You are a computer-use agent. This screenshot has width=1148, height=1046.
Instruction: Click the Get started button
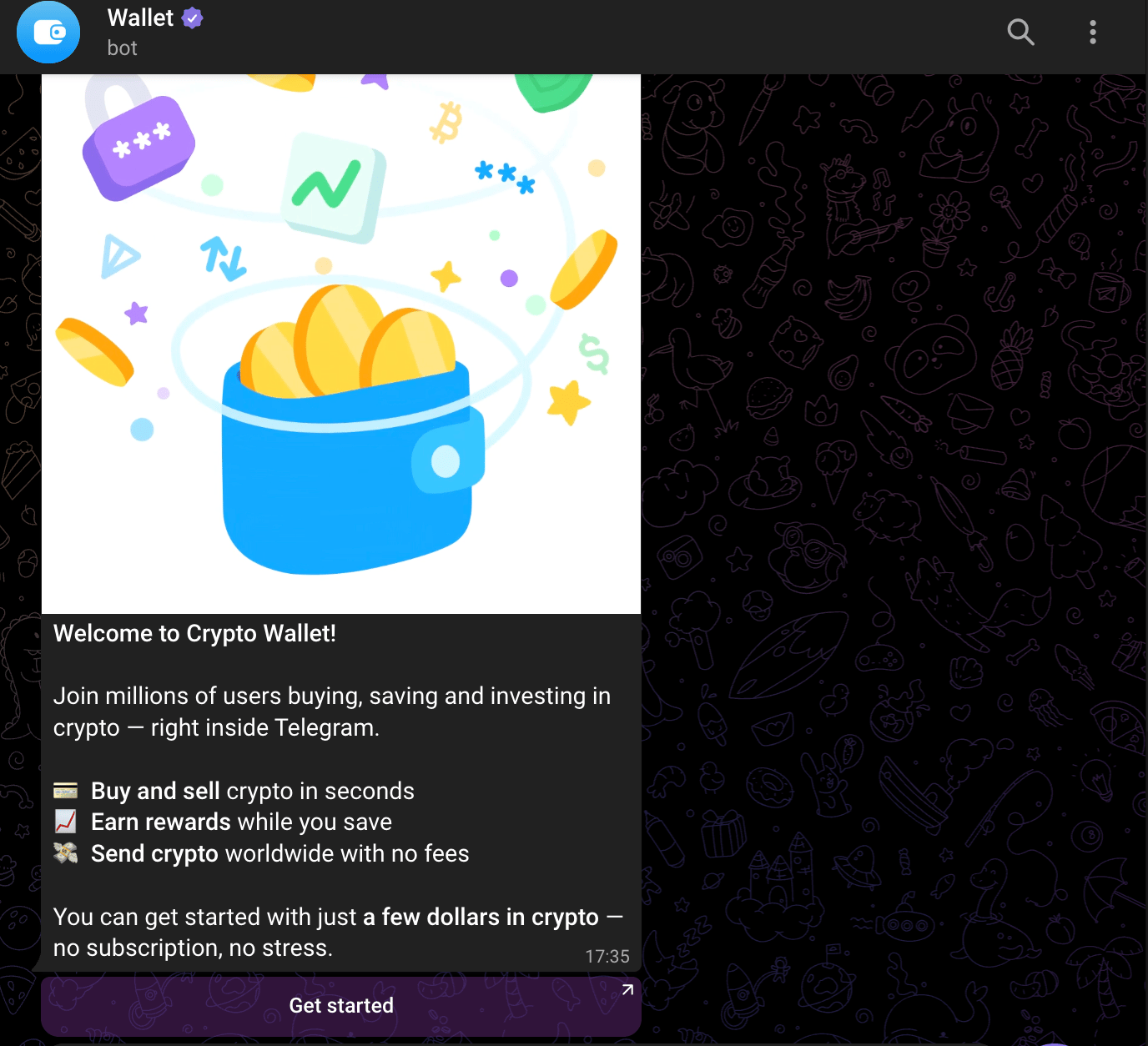tap(341, 1006)
